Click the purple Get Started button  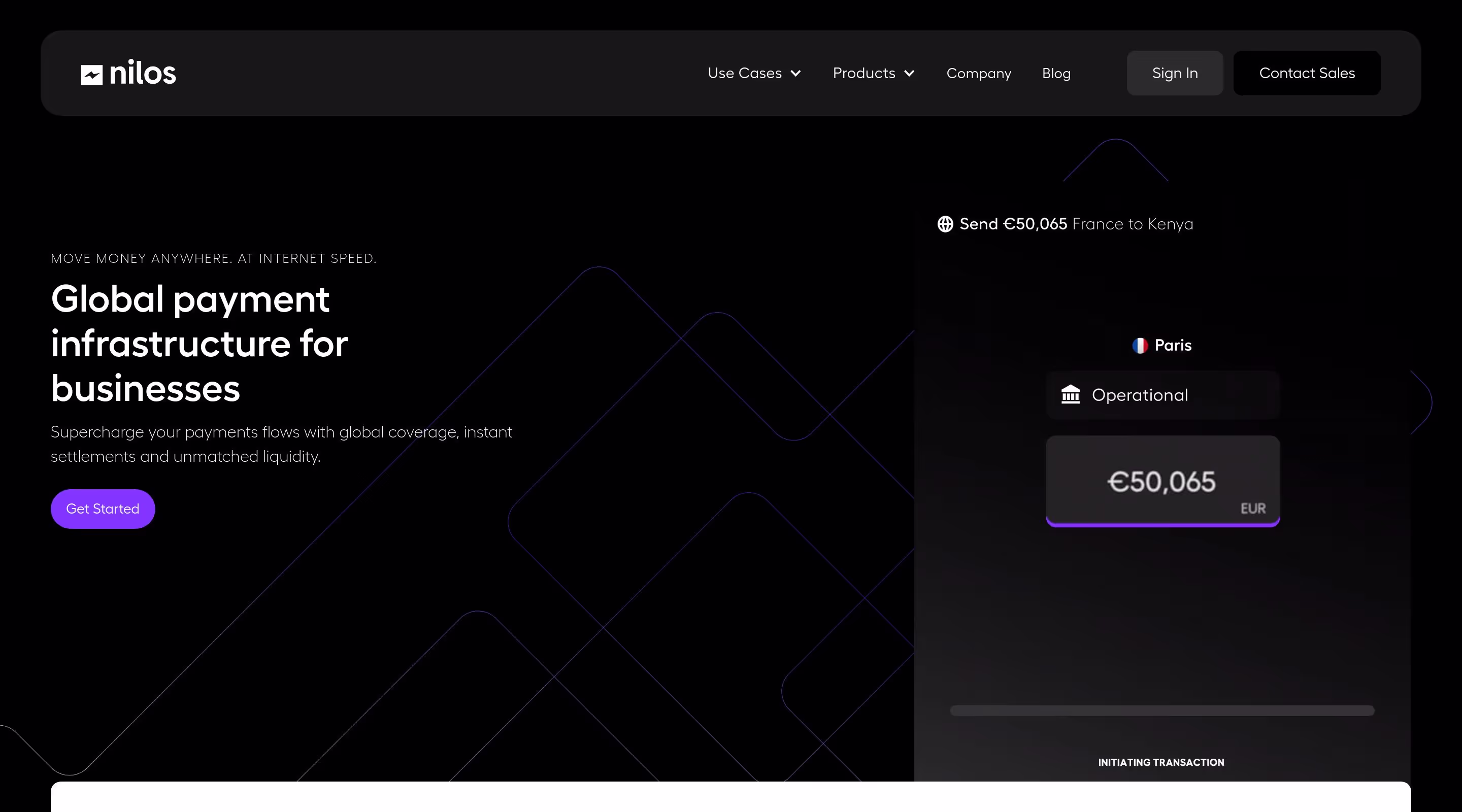click(x=103, y=509)
